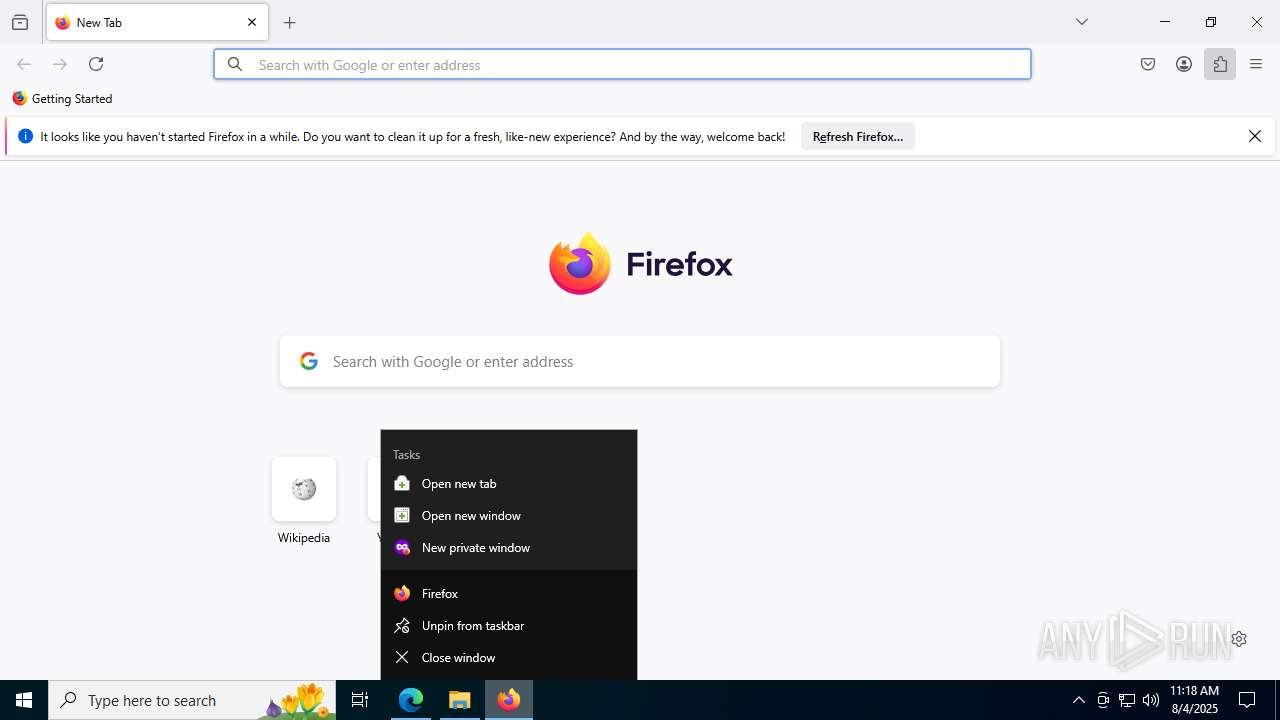
Task: Click the Wikipedia label text
Action: coord(304,538)
